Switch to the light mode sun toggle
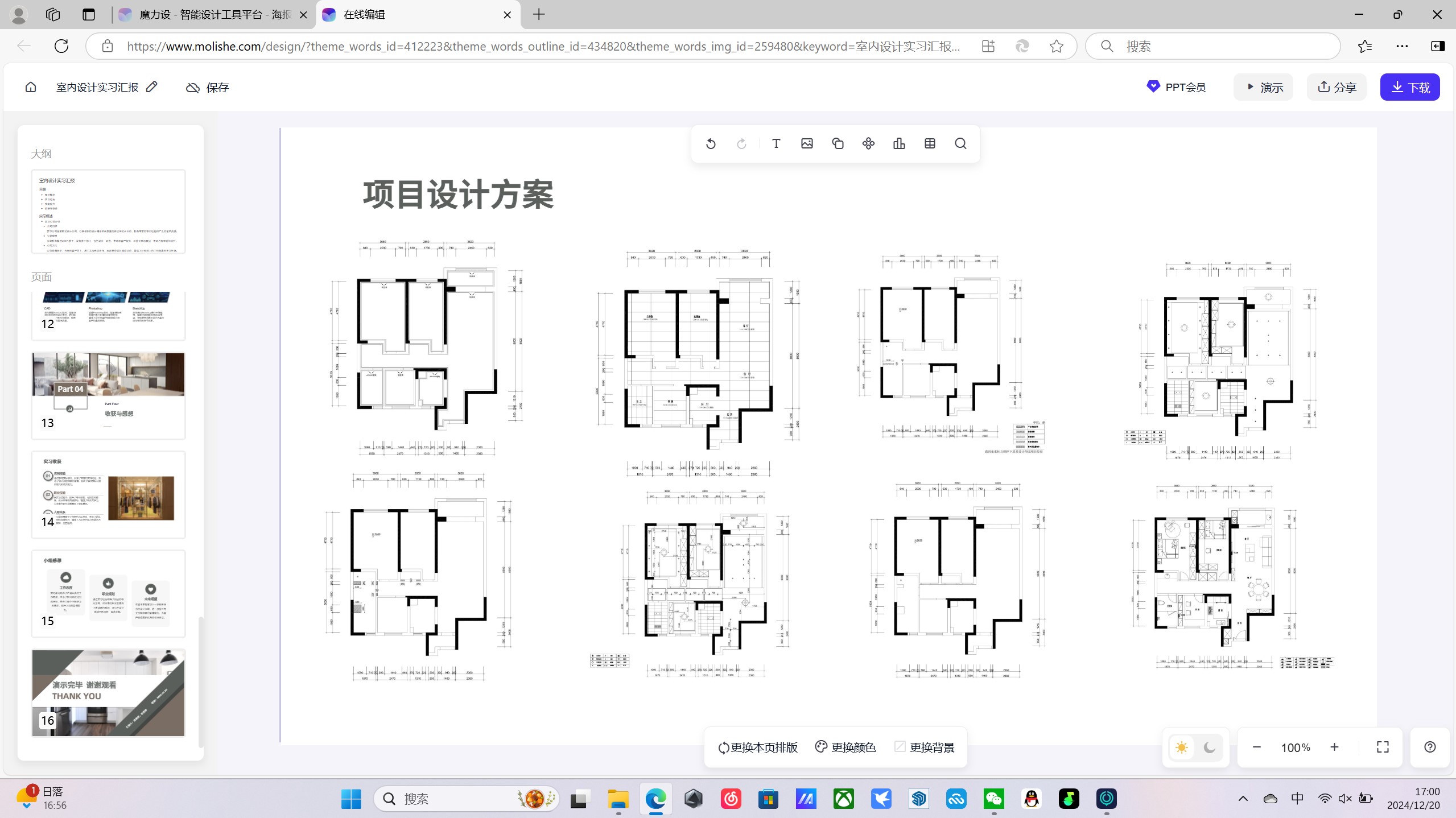The image size is (1456, 818). 1181,747
